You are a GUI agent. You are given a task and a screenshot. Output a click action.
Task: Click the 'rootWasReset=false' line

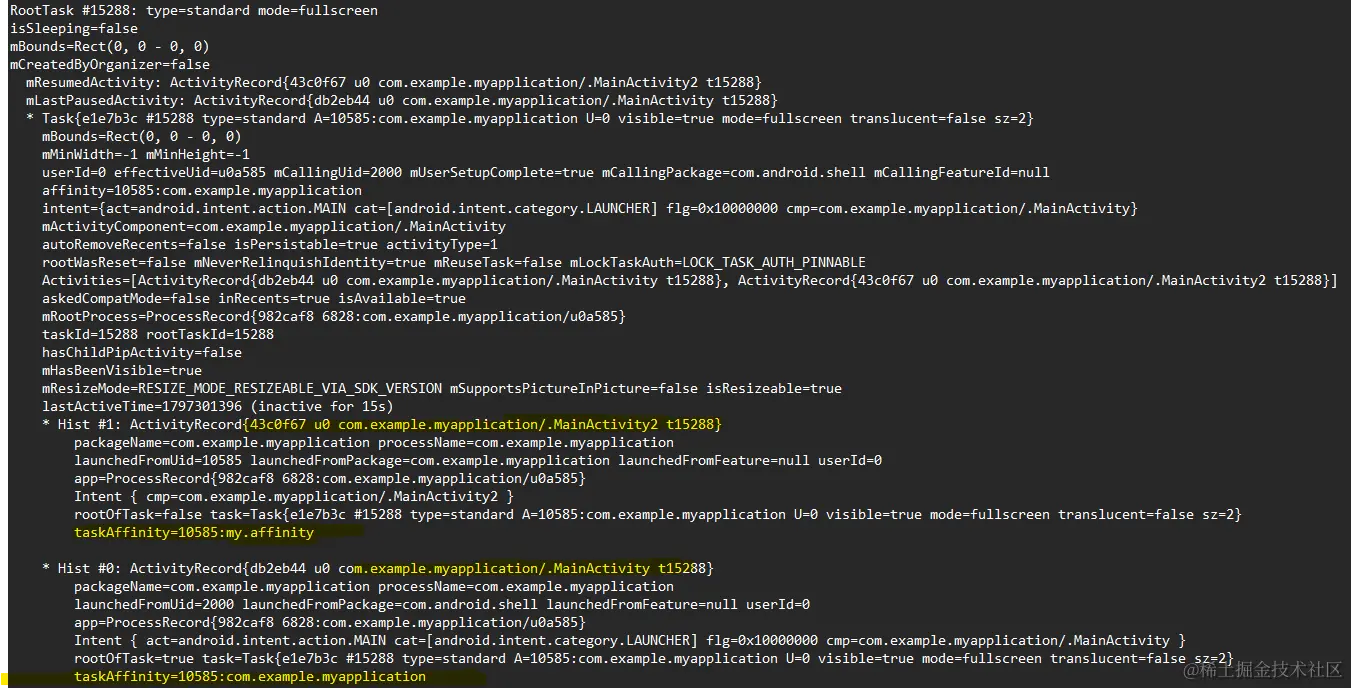pos(454,263)
